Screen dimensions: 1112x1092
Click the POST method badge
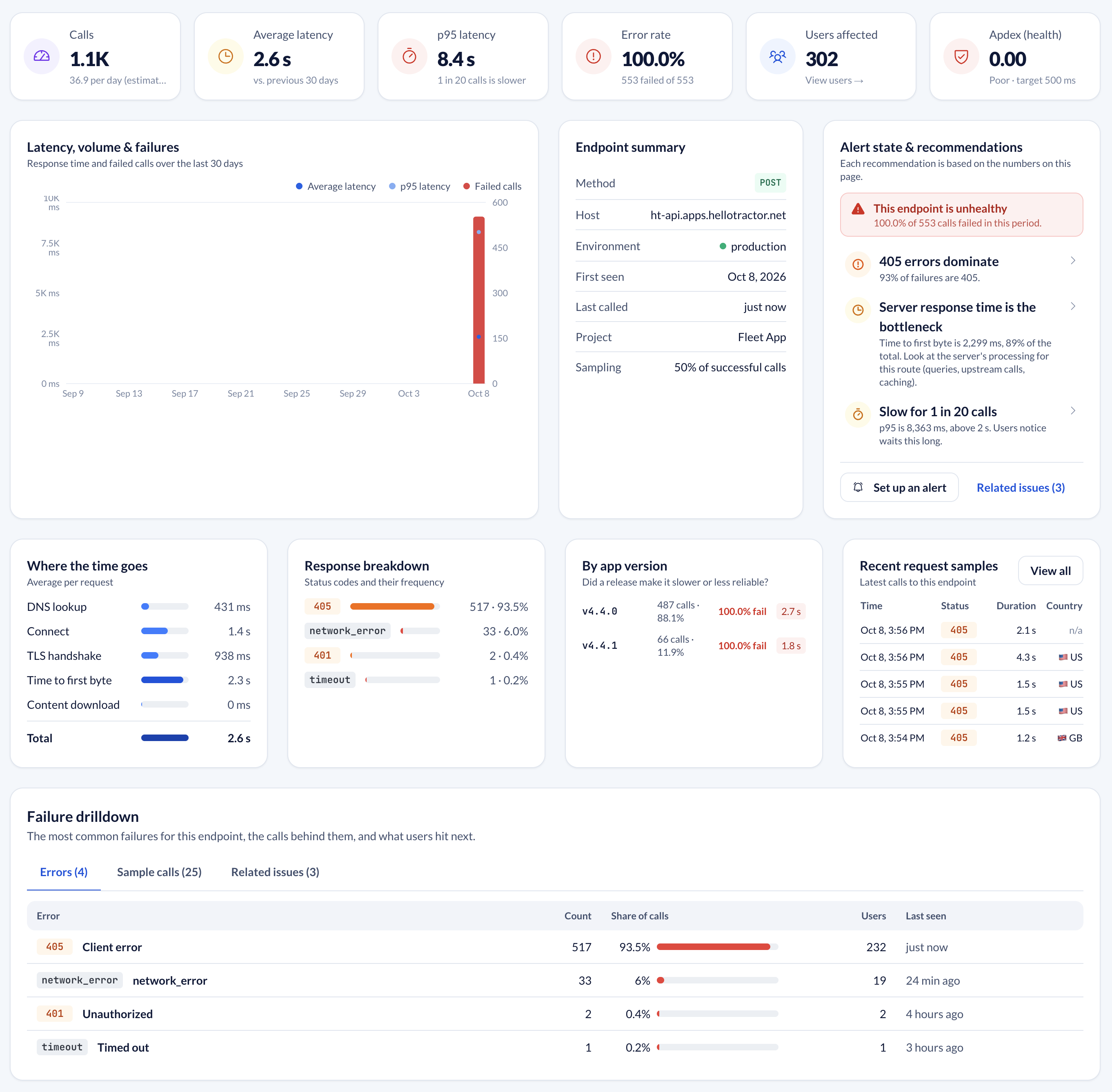coord(770,183)
